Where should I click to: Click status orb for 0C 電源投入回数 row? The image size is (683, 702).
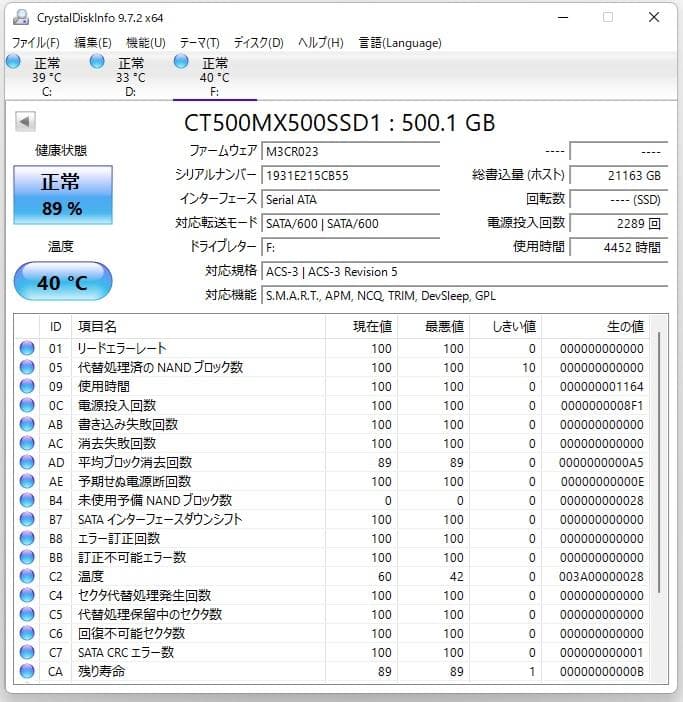pyautogui.click(x=27, y=405)
